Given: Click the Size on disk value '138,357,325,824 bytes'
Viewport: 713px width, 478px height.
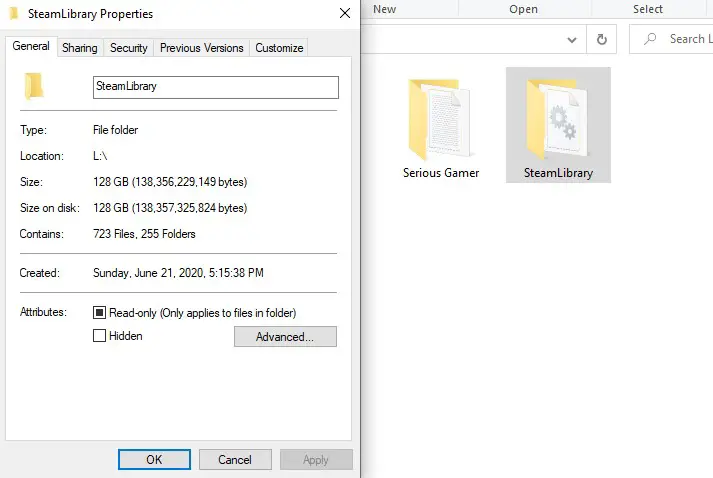Looking at the screenshot, I should tap(190, 208).
